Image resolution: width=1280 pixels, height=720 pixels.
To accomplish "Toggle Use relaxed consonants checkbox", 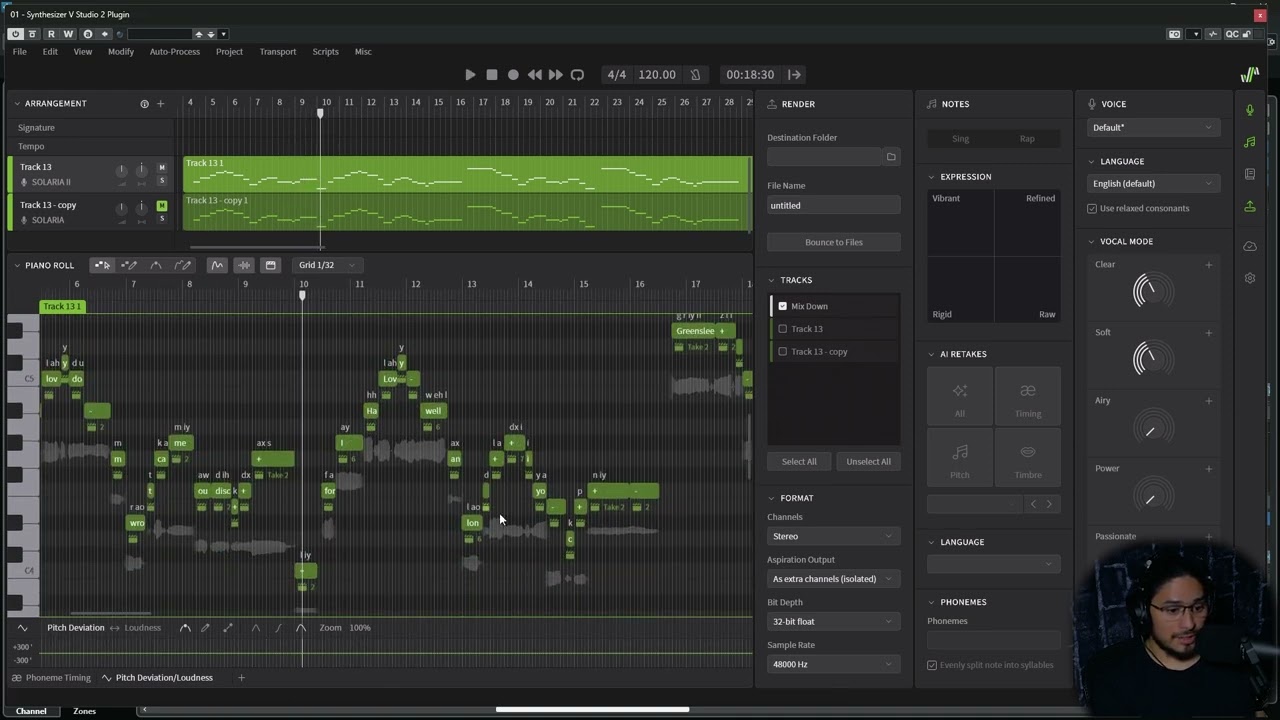I will coord(1092,209).
